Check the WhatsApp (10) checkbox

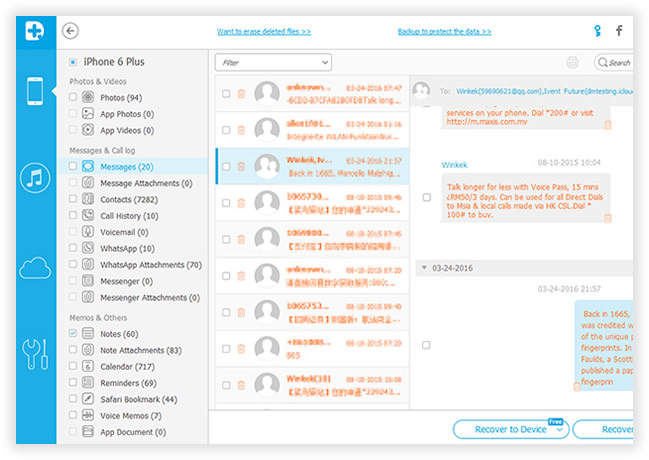tap(73, 248)
